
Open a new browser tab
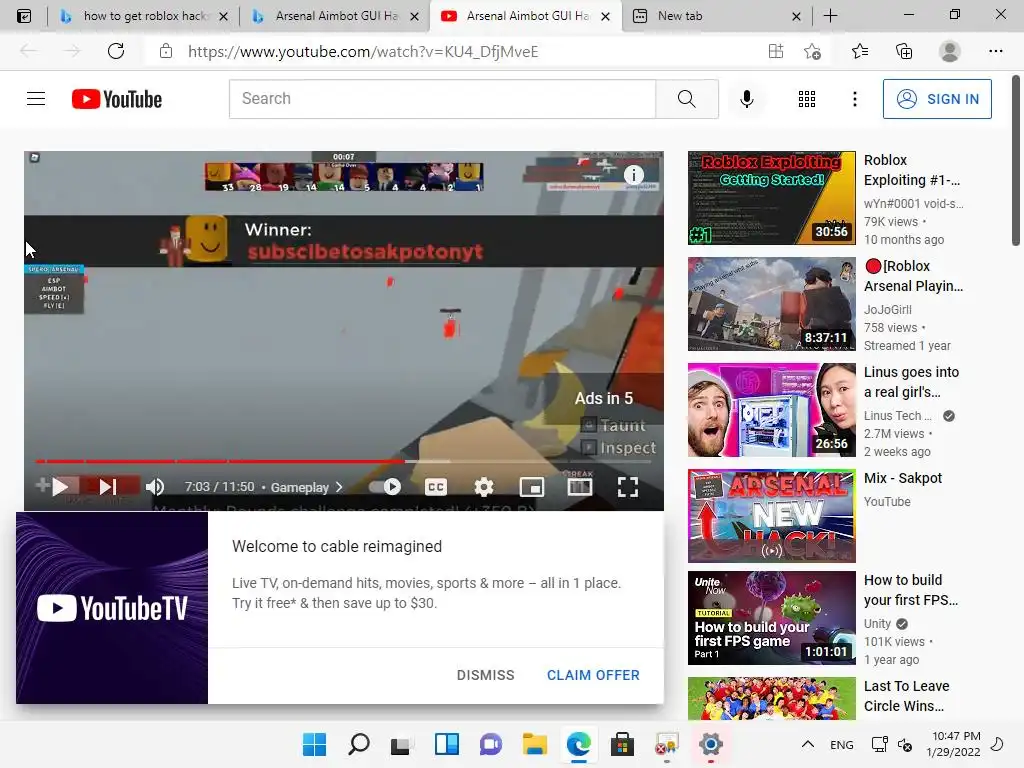[x=830, y=16]
